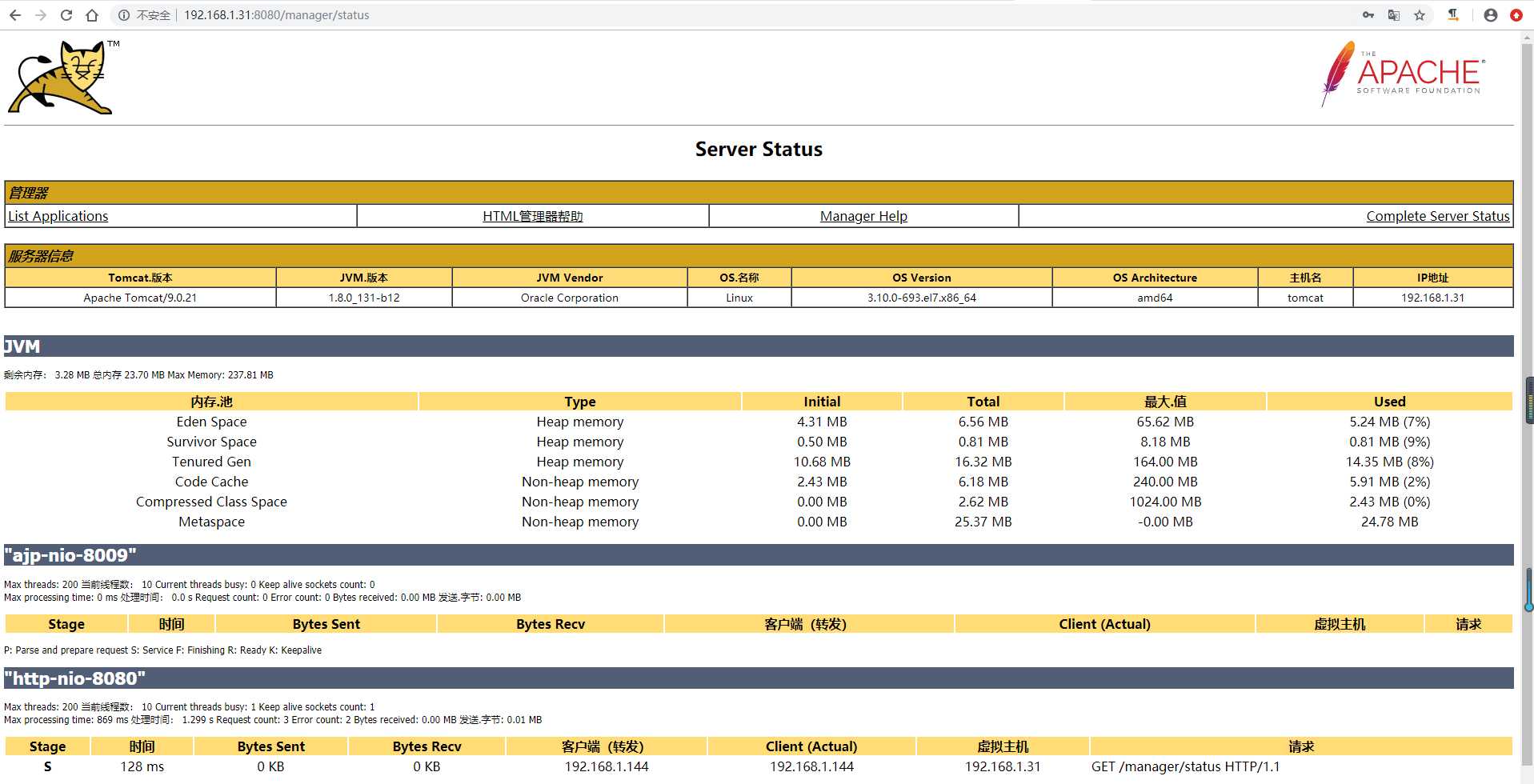Click the browser forward arrow

pos(41,15)
